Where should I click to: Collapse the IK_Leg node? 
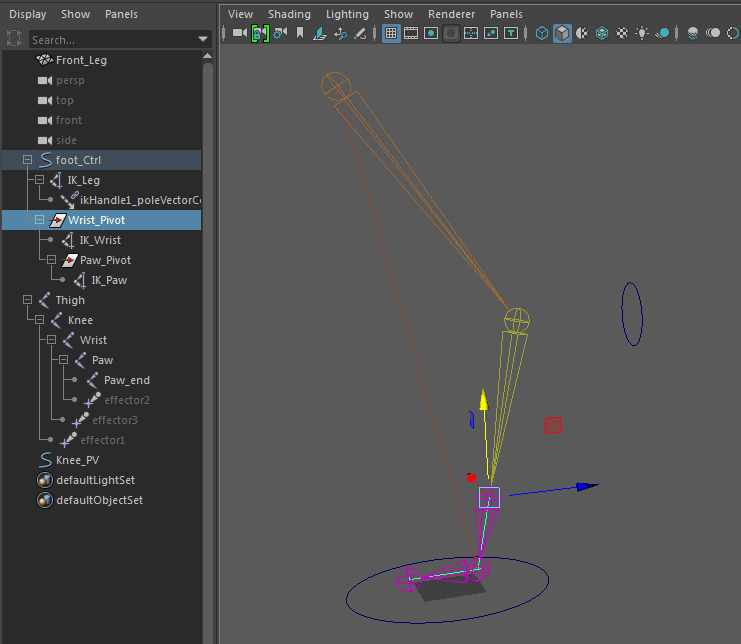[x=40, y=180]
